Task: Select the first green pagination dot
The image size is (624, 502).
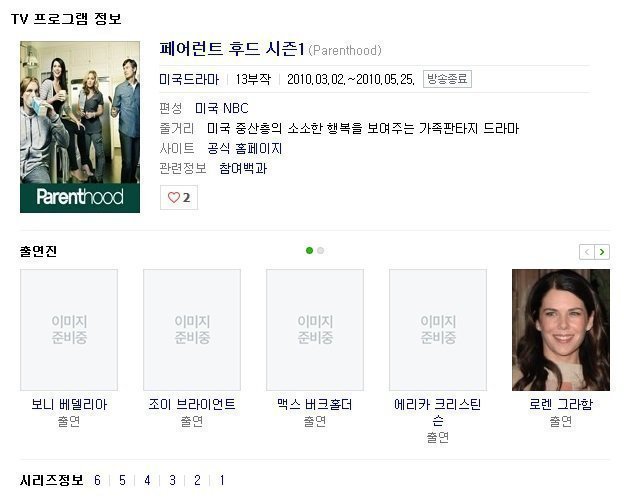Action: click(x=309, y=250)
